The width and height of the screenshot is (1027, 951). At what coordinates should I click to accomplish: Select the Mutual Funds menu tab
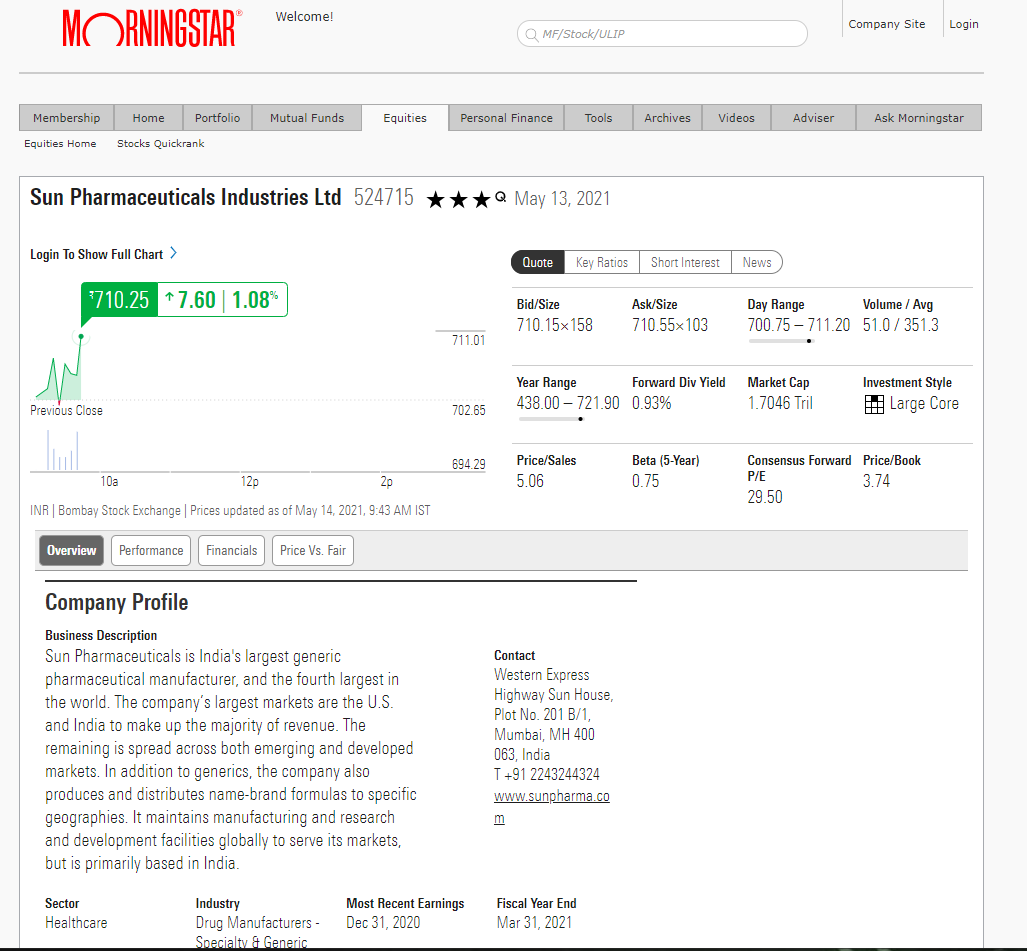(x=307, y=118)
